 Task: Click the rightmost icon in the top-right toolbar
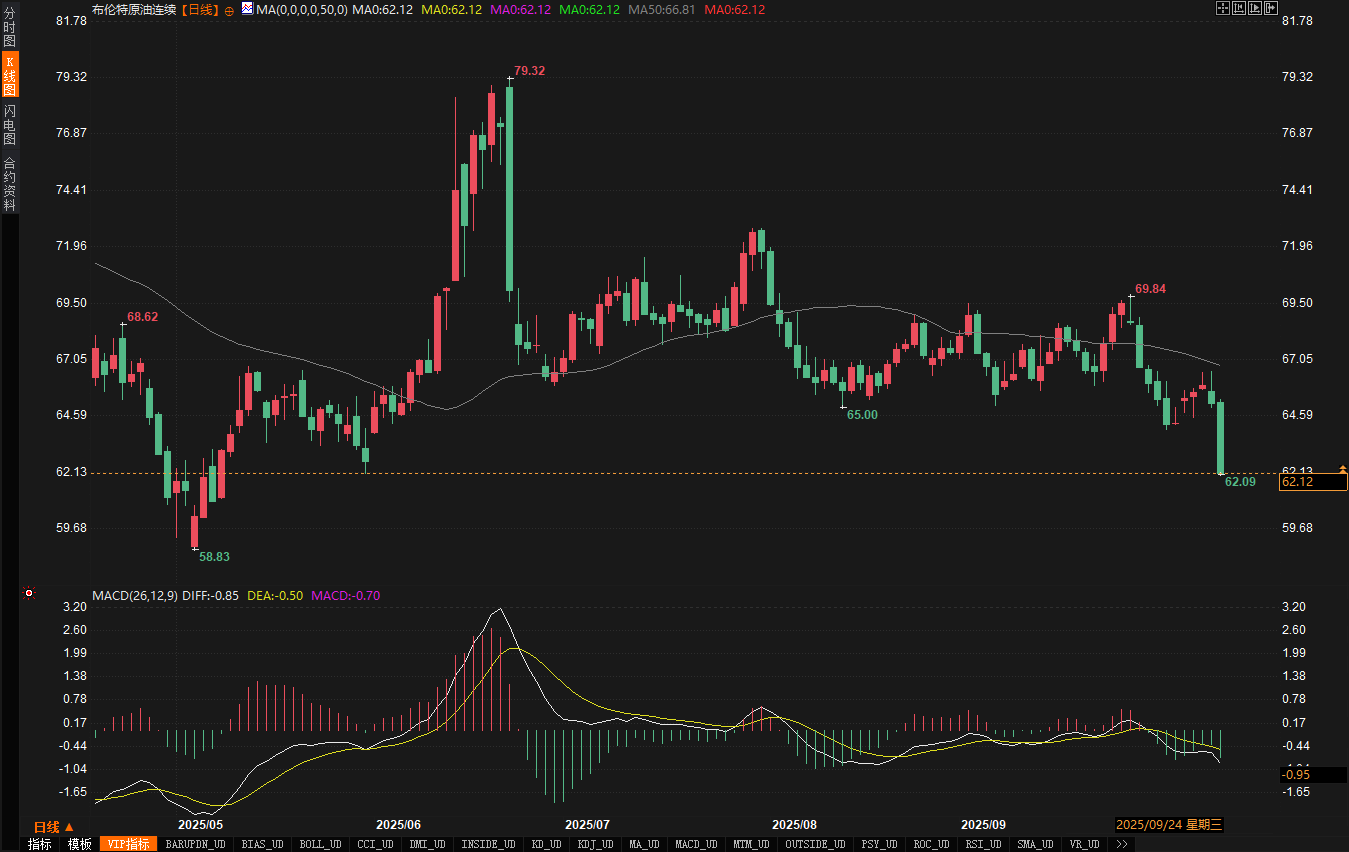pos(1272,8)
